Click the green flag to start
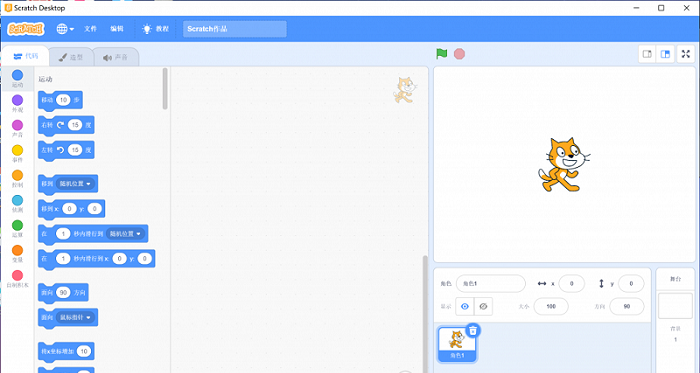 point(442,54)
